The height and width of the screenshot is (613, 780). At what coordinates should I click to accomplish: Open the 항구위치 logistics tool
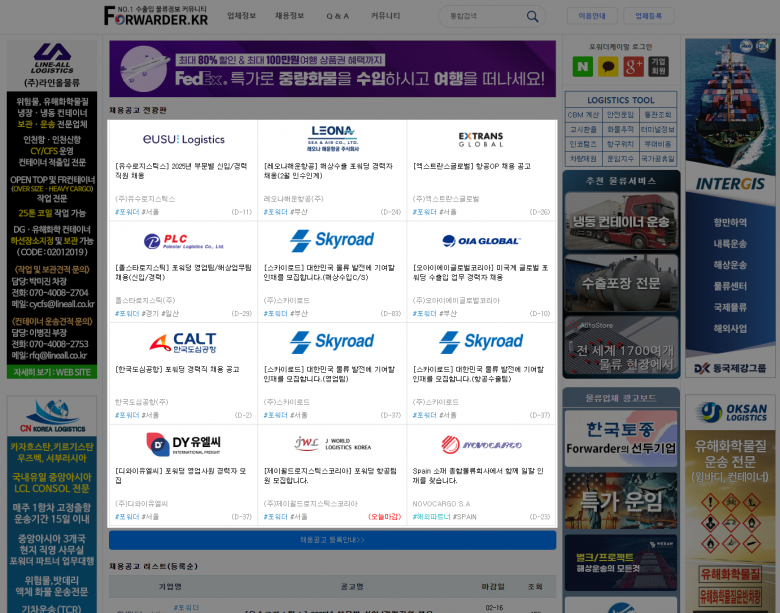tap(620, 144)
